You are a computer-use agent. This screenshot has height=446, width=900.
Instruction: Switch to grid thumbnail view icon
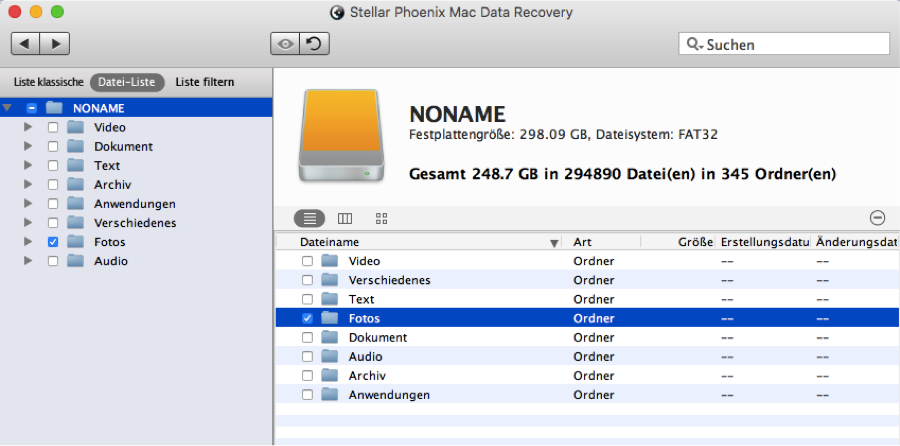tap(382, 218)
